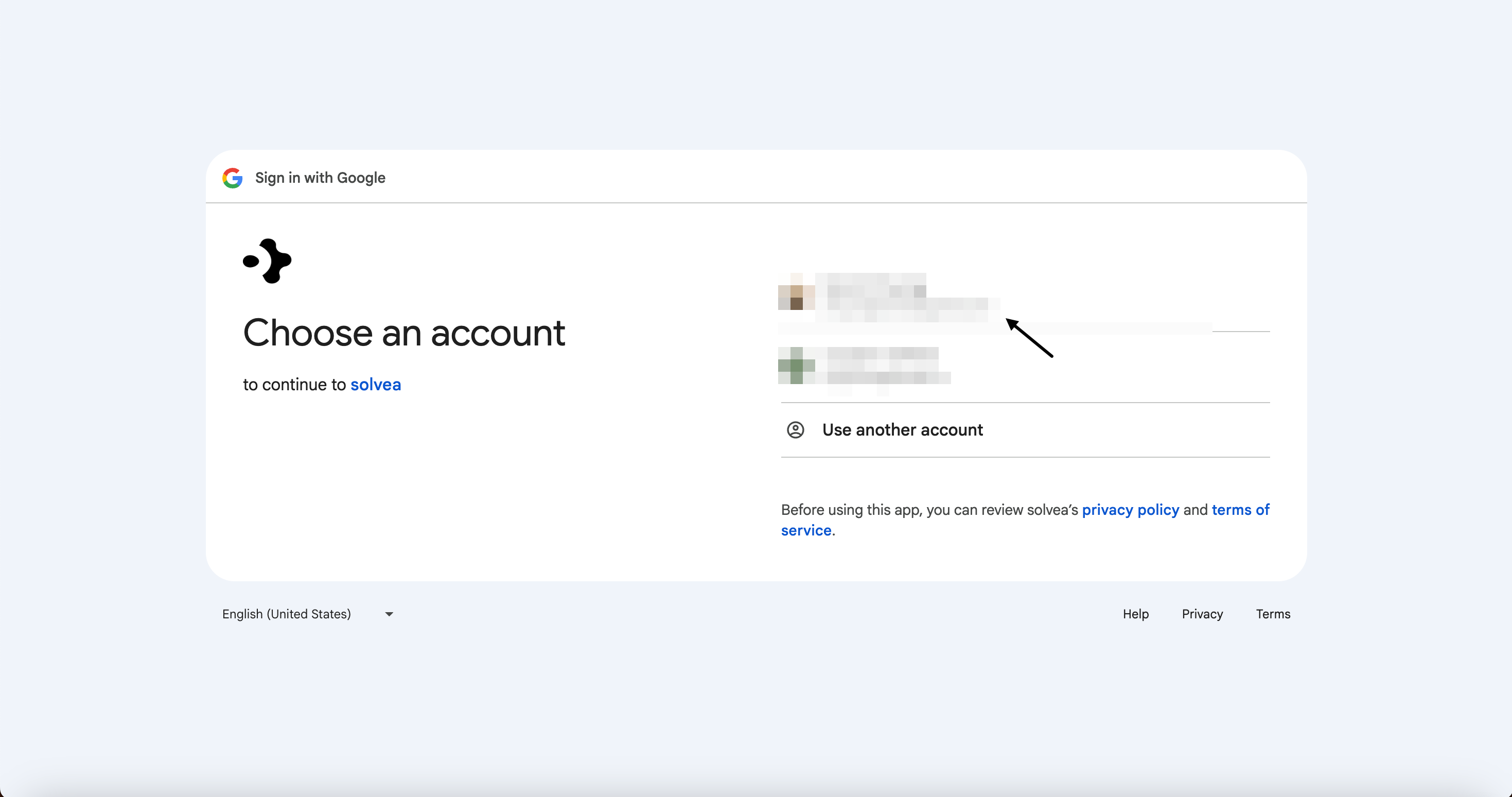Select the second account with green avatar

[x=796, y=366]
